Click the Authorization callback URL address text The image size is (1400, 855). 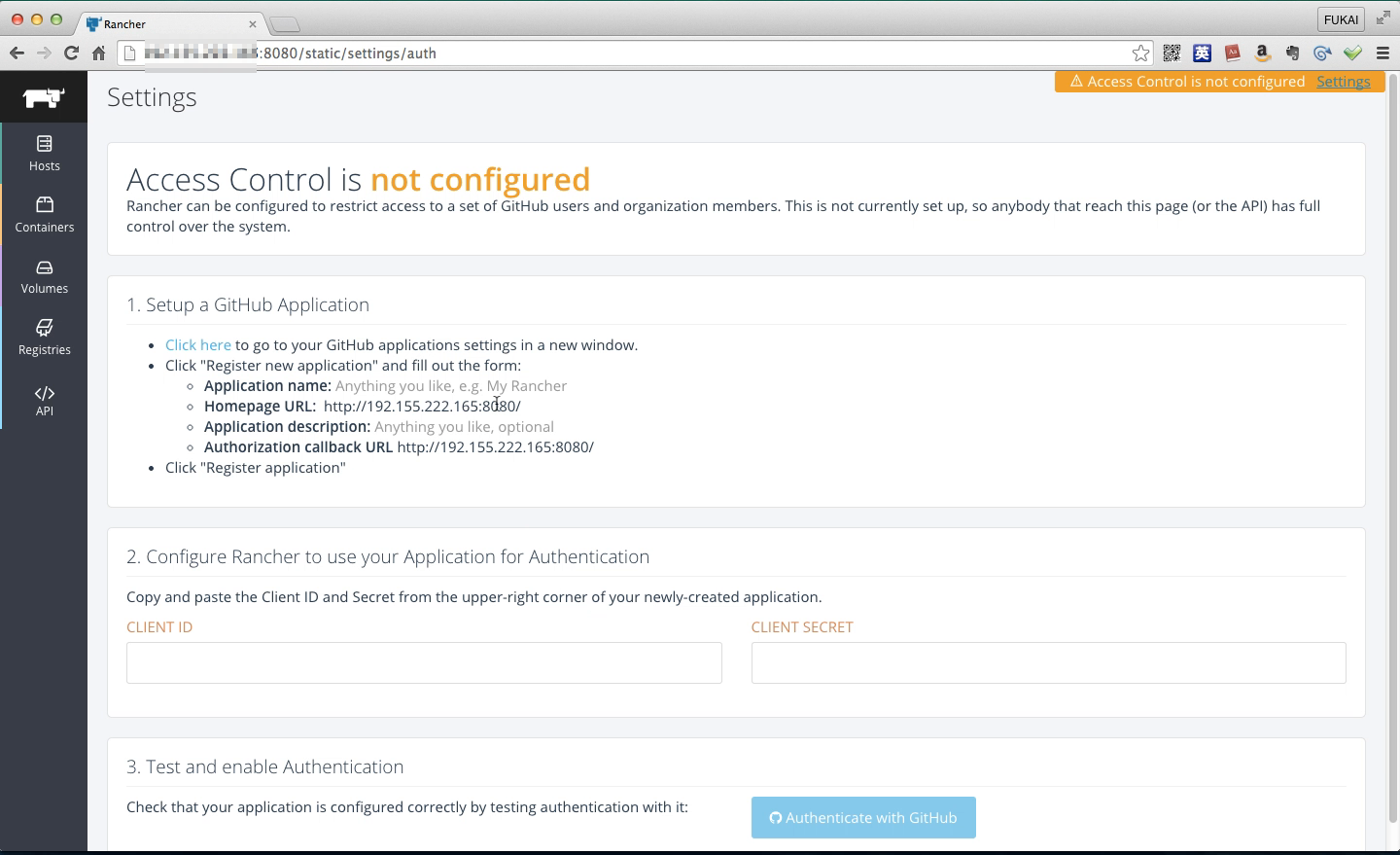point(496,447)
